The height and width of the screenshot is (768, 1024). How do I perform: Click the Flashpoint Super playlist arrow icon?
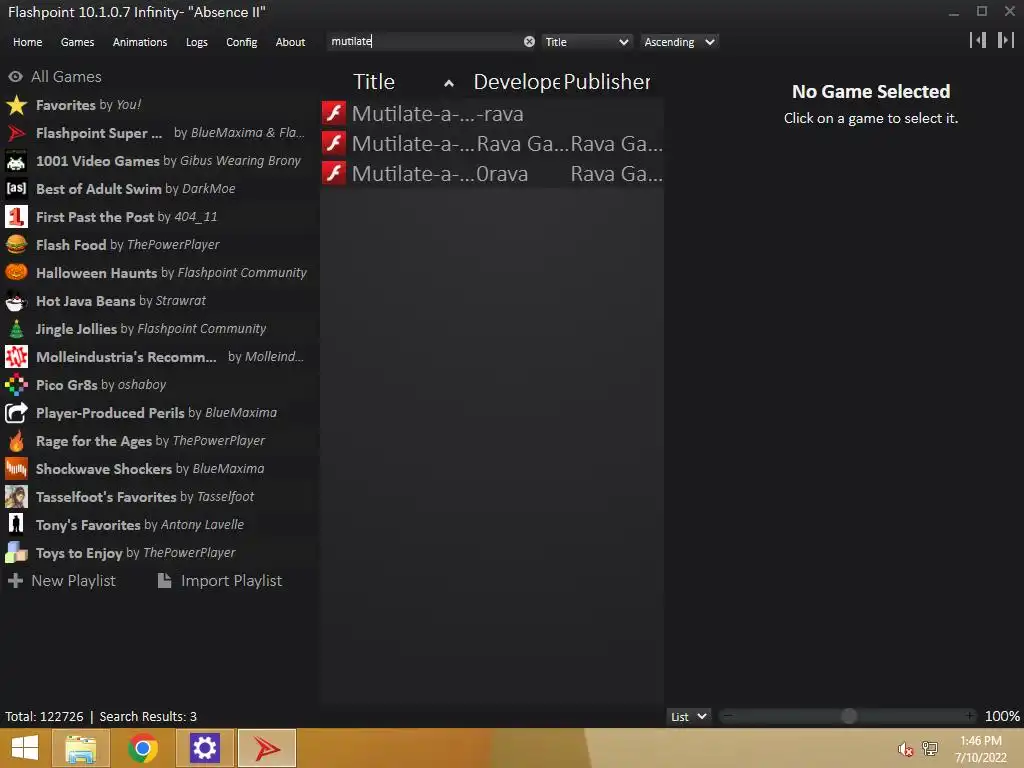click(x=16, y=133)
